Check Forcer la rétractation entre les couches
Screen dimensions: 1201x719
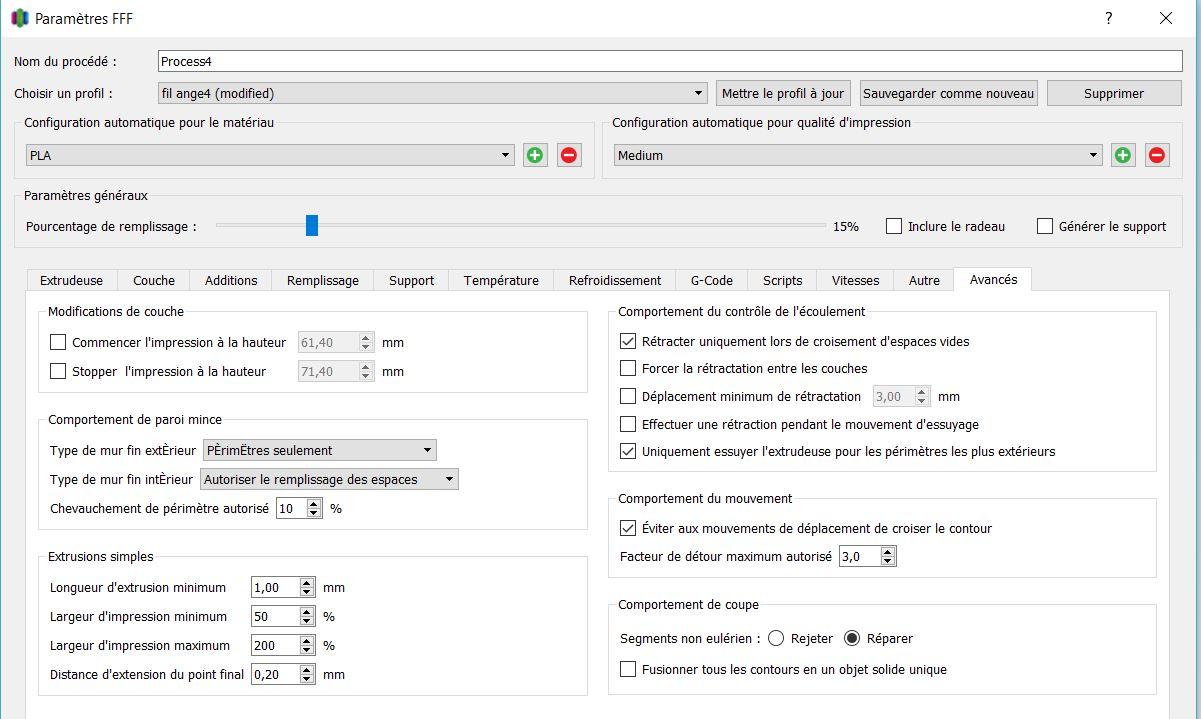click(x=628, y=368)
